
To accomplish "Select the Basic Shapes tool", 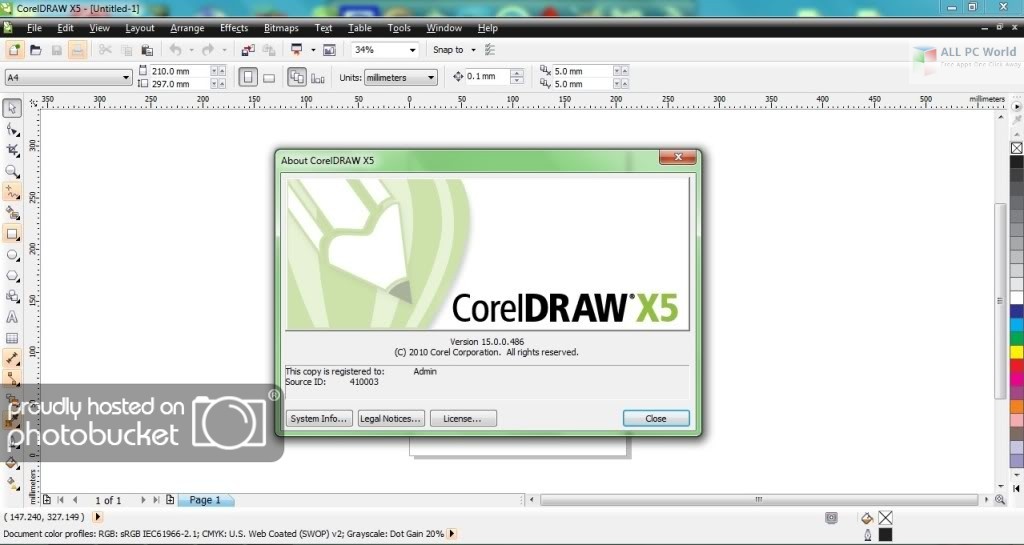I will pyautogui.click(x=12, y=296).
